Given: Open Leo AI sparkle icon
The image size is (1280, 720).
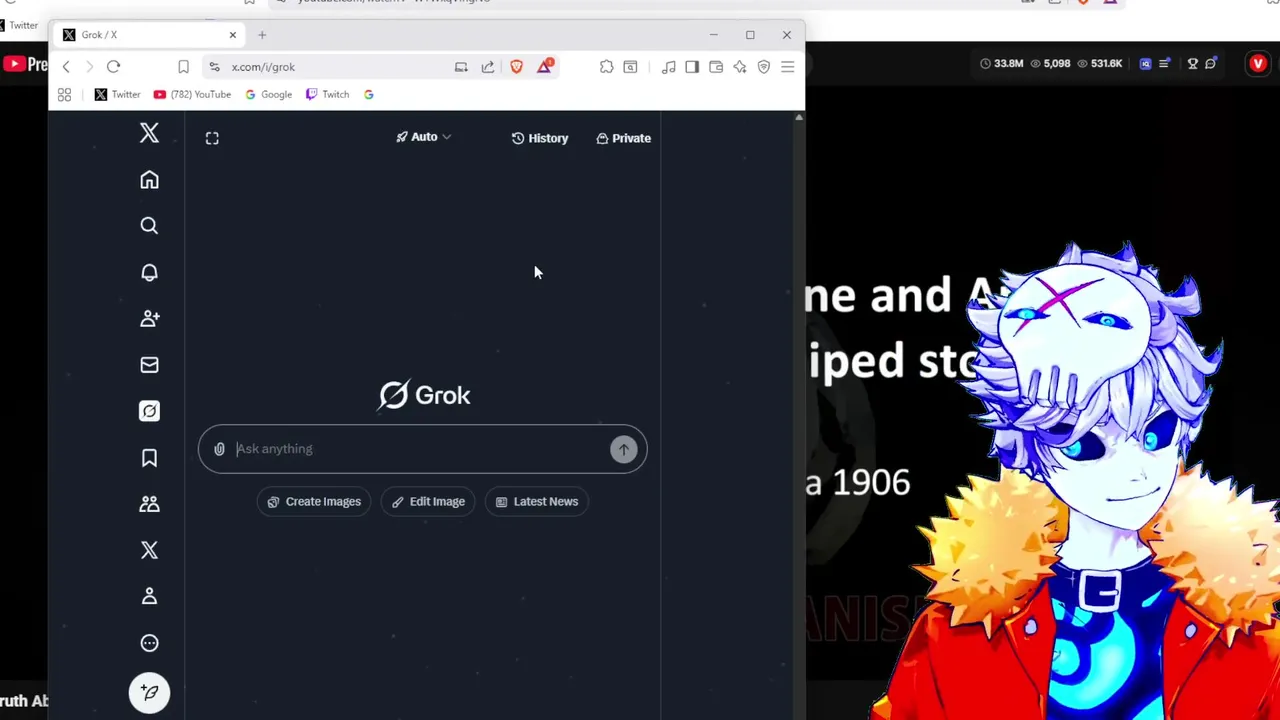Looking at the screenshot, I should (740, 67).
